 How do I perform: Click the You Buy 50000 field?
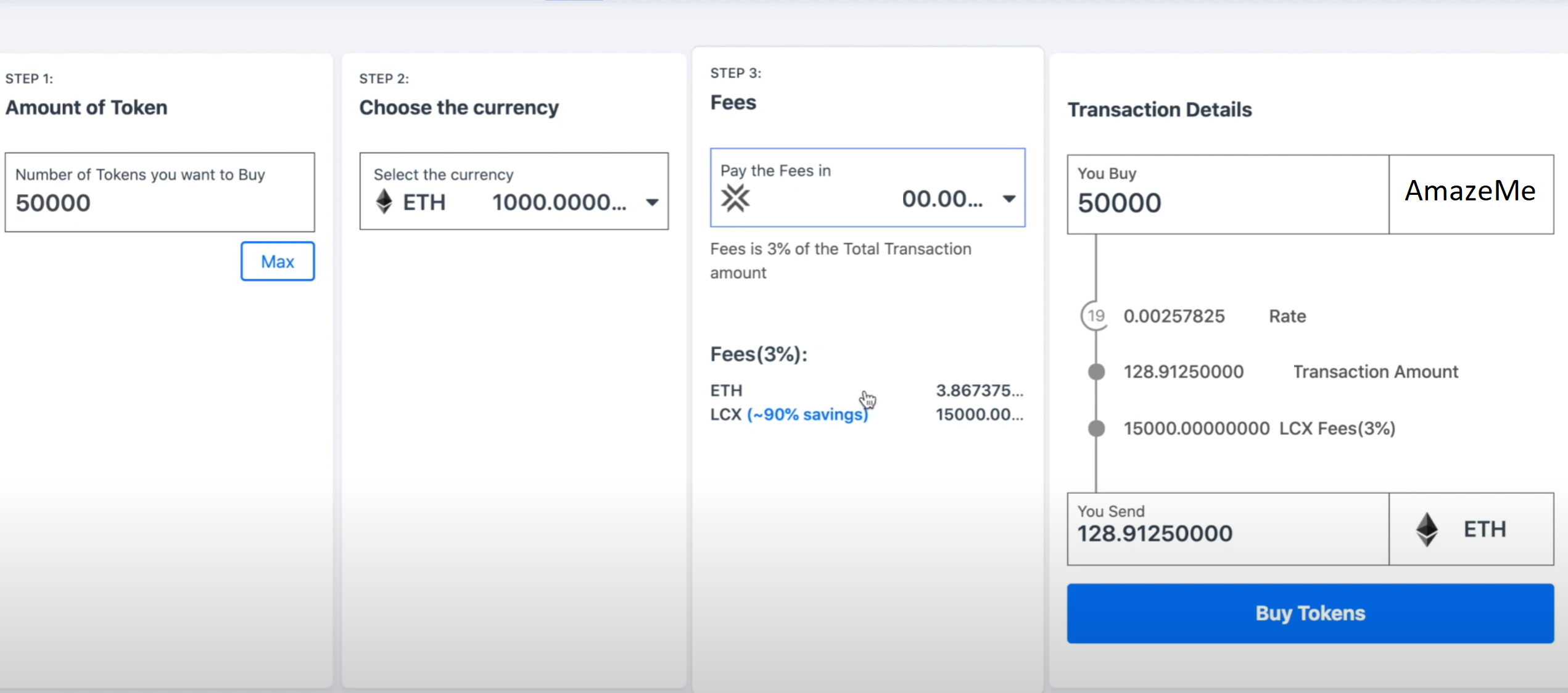click(1228, 194)
